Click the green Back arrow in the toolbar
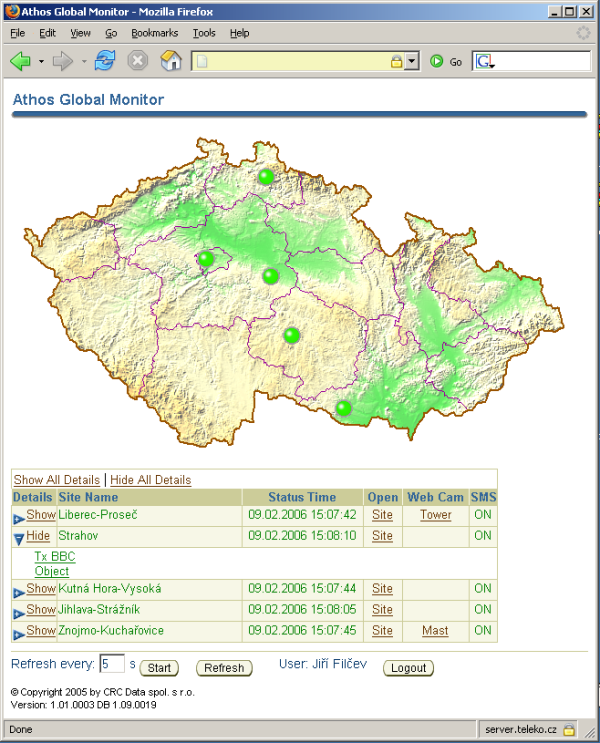 [20, 61]
